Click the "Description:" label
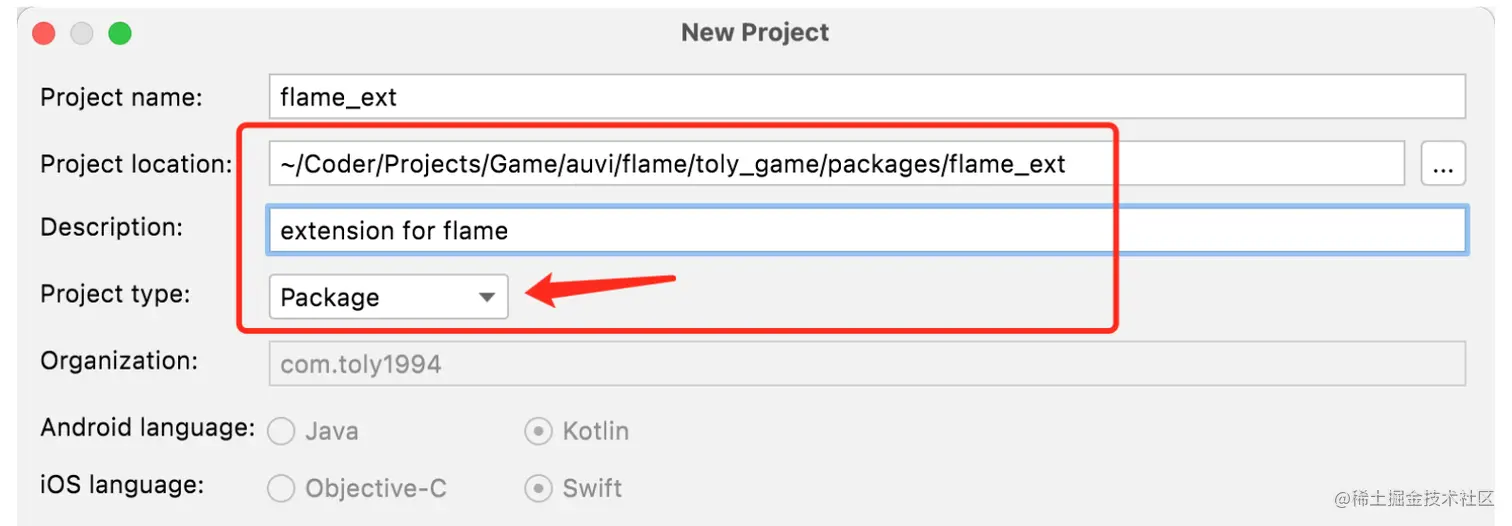This screenshot has height=526, width=1512. coord(112,227)
